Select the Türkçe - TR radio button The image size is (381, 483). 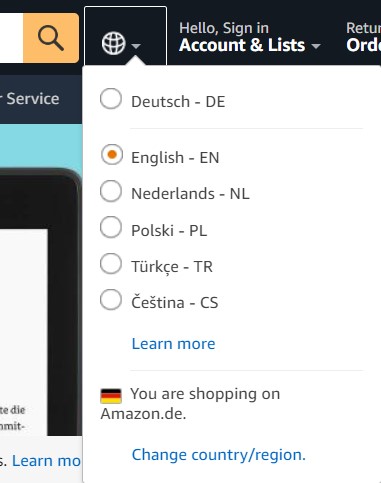(111, 263)
